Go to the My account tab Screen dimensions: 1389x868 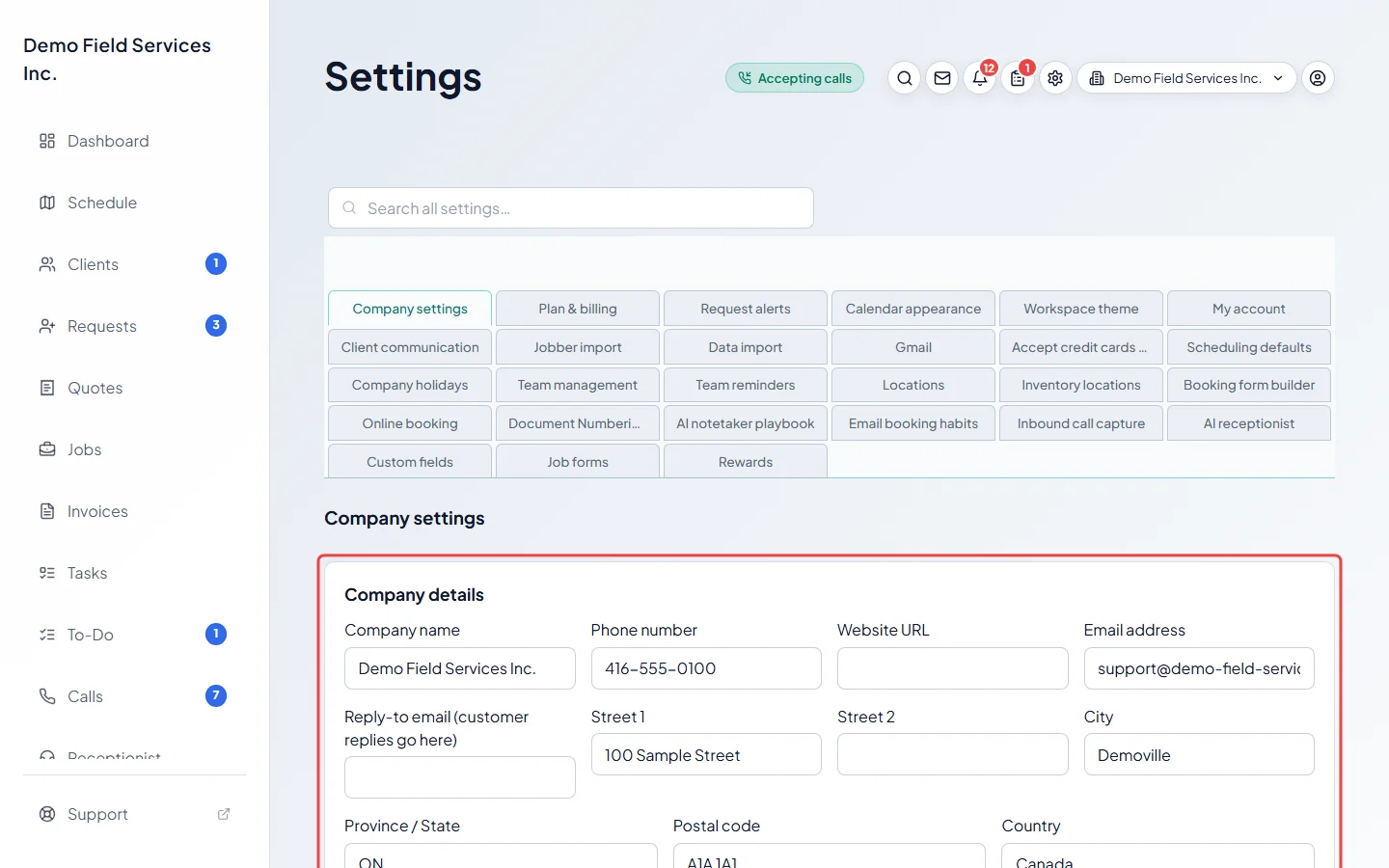1249,309
